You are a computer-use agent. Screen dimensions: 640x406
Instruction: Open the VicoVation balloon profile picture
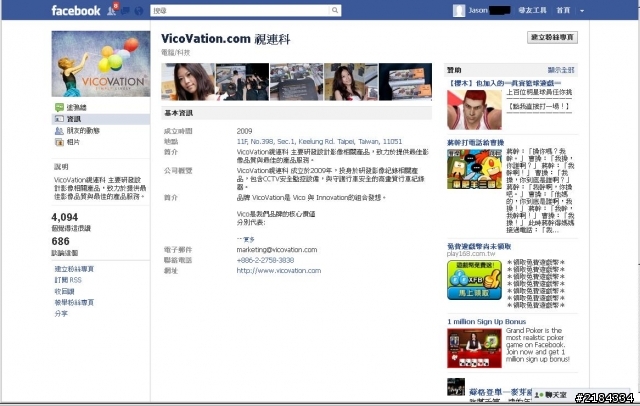click(101, 64)
